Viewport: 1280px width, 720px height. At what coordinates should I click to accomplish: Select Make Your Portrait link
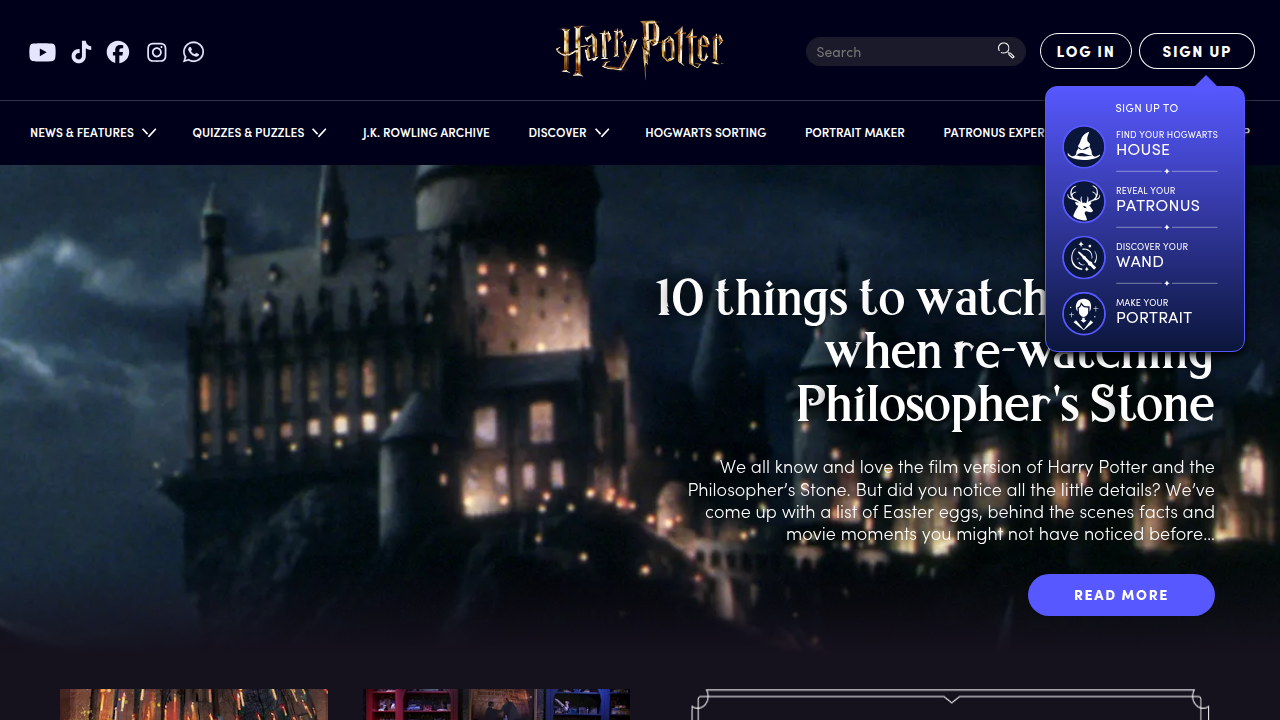pyautogui.click(x=1154, y=311)
